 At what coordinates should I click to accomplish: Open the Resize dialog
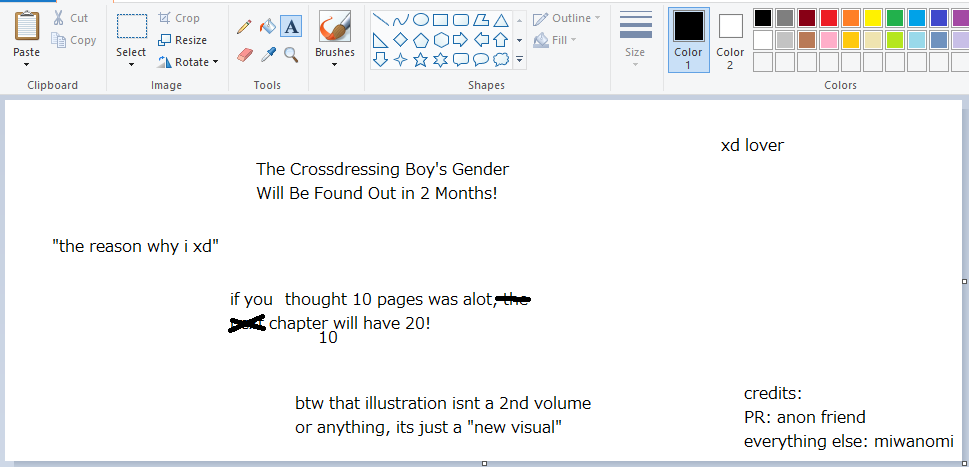pos(182,40)
